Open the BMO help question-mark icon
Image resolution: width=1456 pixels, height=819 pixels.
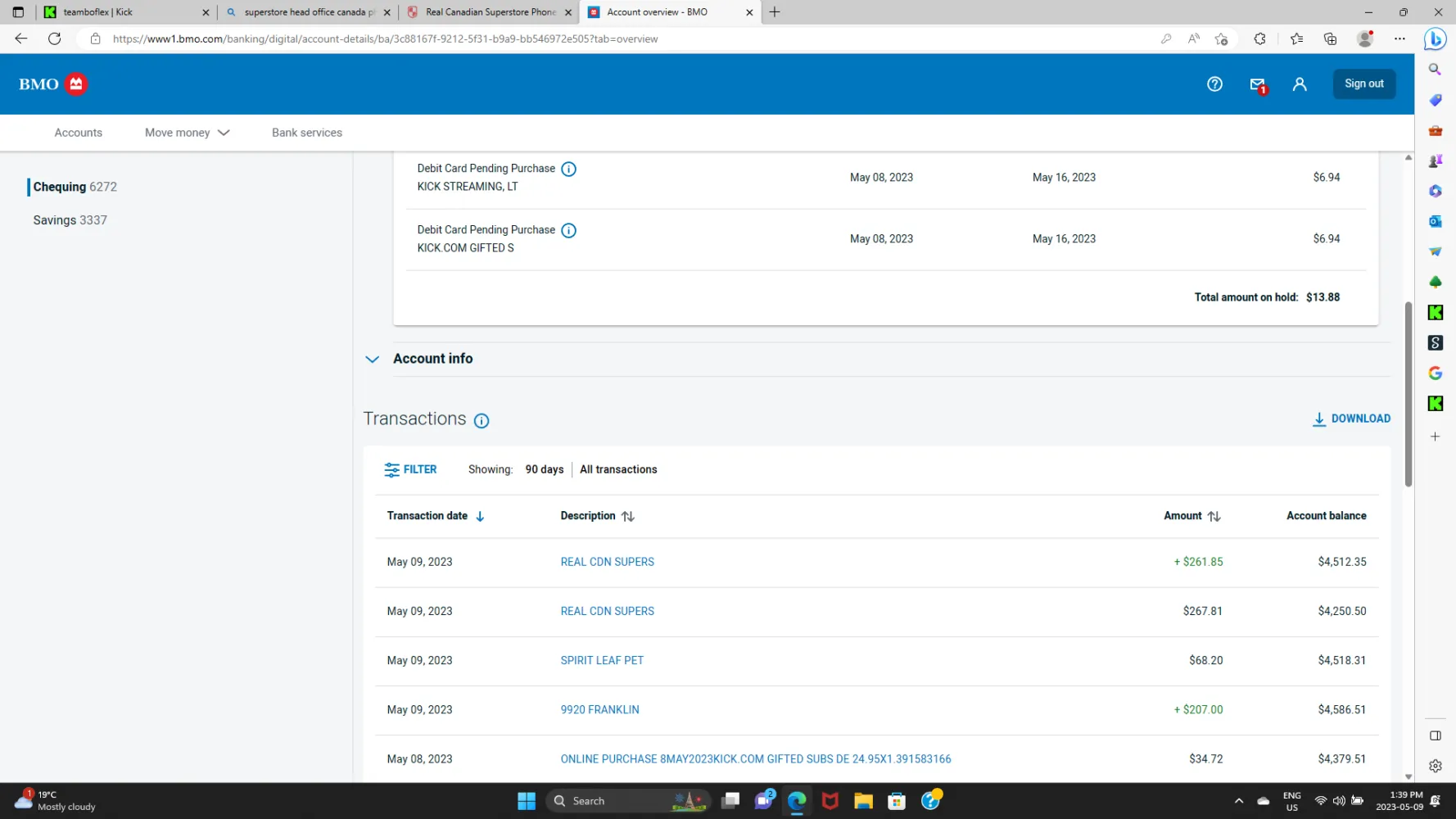(x=1214, y=84)
